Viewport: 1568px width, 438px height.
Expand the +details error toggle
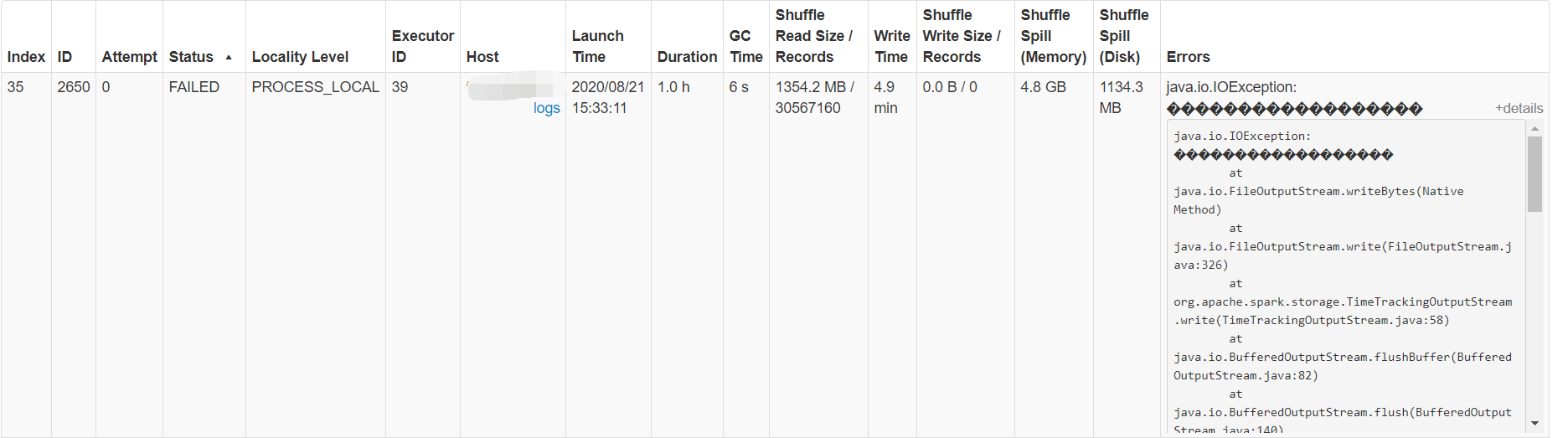point(1519,108)
